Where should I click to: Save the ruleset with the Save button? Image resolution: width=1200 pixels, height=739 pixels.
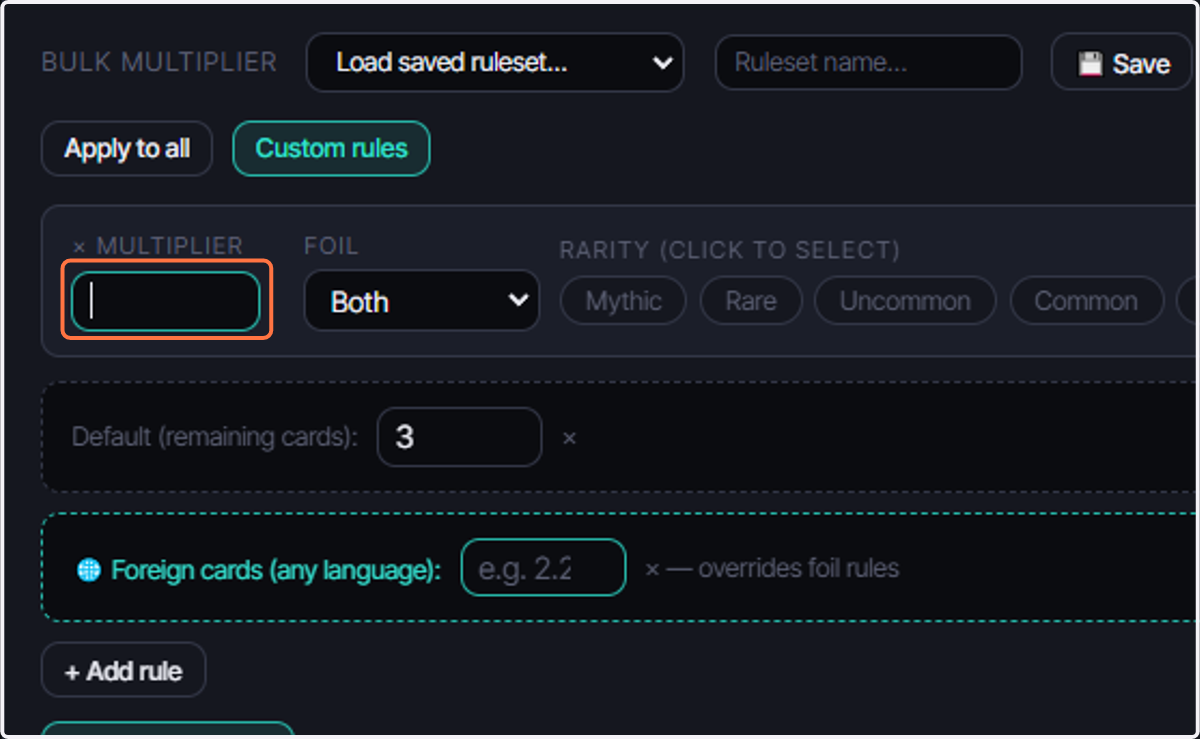(1121, 63)
